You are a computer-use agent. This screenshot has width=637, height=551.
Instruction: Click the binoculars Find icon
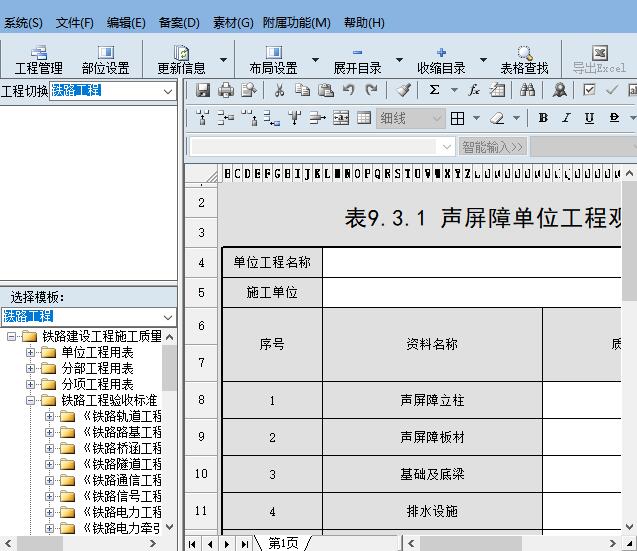[x=528, y=90]
